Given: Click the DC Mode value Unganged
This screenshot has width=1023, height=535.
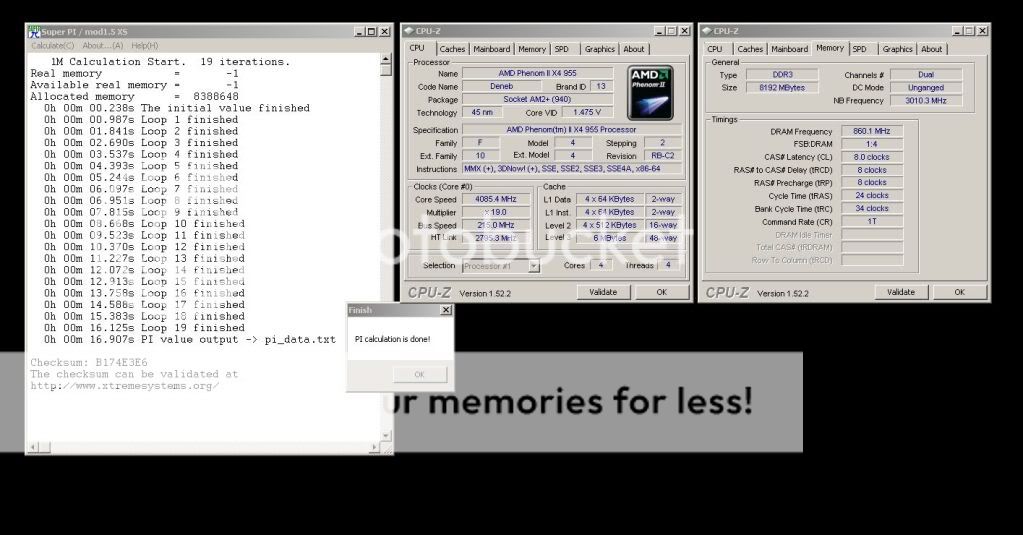Looking at the screenshot, I should click(926, 87).
